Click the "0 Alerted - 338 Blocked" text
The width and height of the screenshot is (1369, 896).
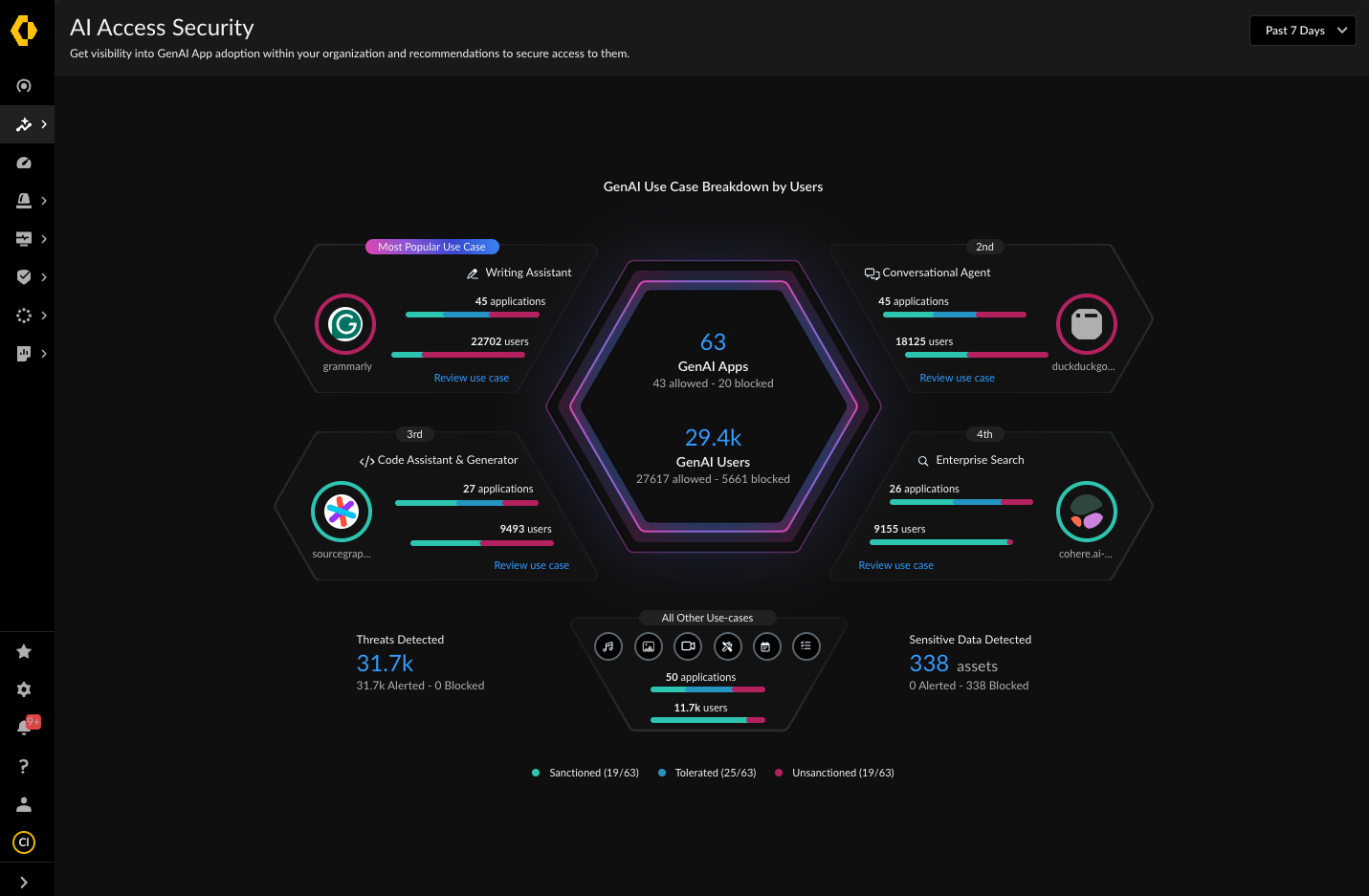pos(969,686)
